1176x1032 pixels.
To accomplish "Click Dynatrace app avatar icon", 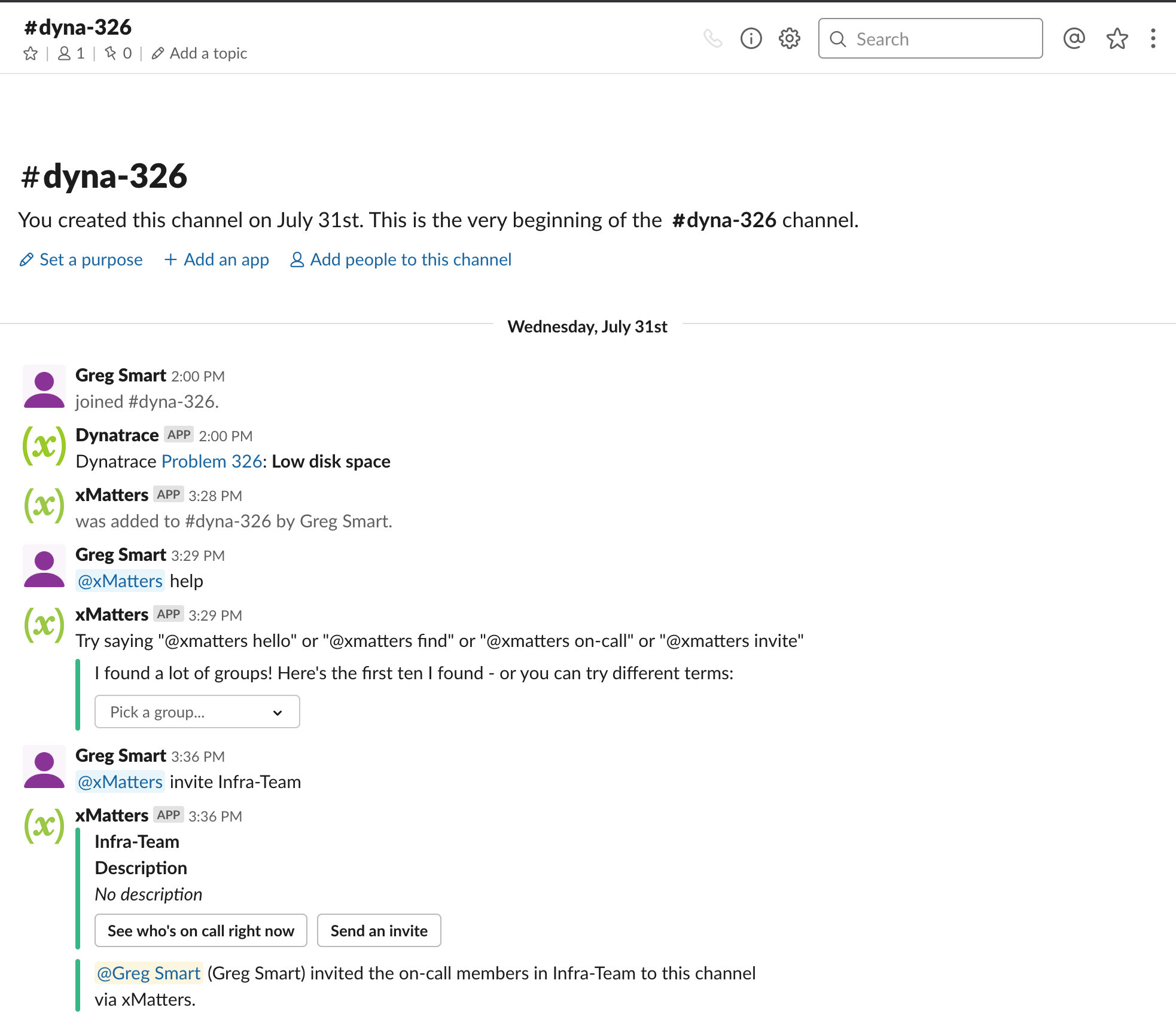I will click(x=44, y=446).
